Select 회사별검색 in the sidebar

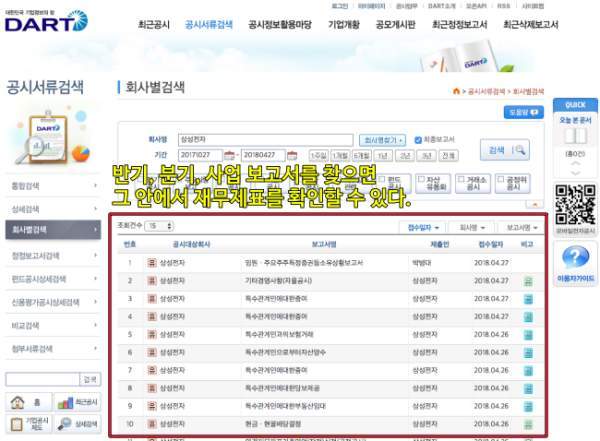point(53,230)
